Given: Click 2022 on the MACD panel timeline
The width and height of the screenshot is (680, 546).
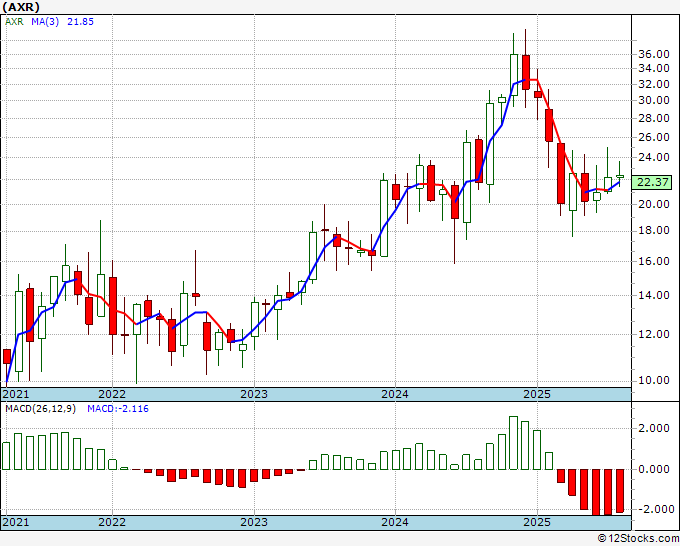Looking at the screenshot, I should pyautogui.click(x=112, y=522).
